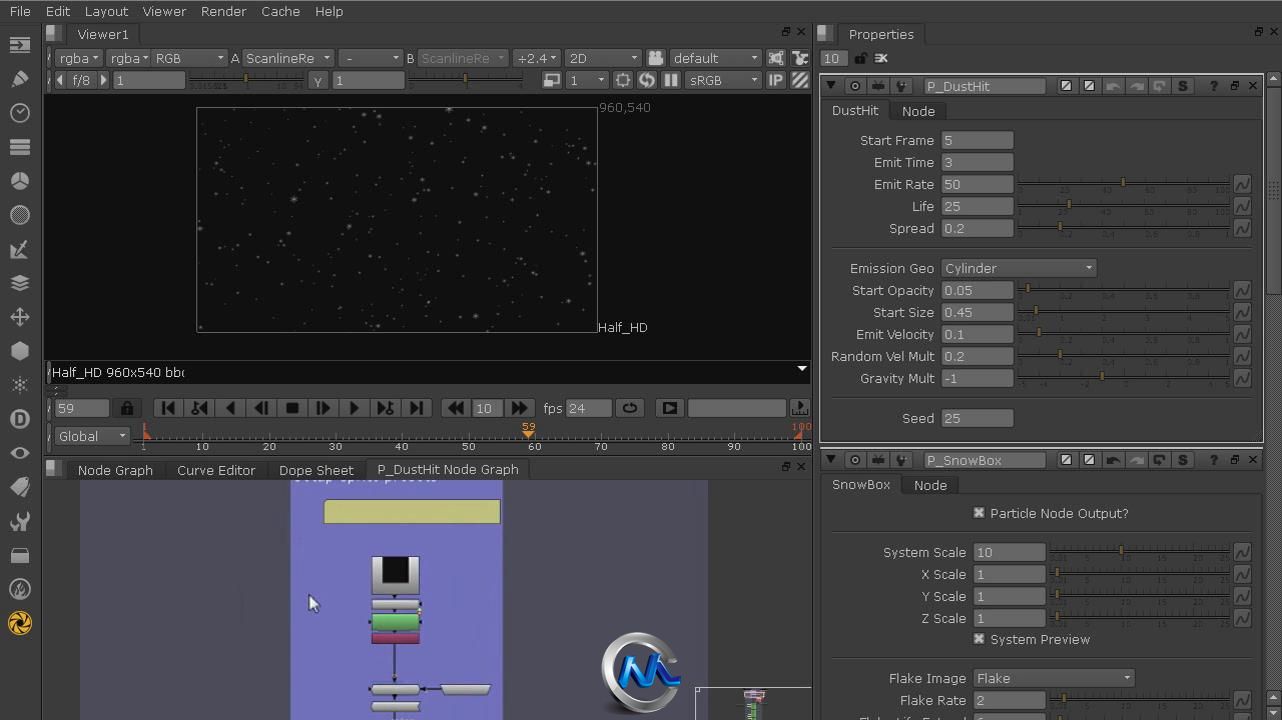The height and width of the screenshot is (720, 1282).
Task: Open the 3D nodes hexagon icon
Action: pyautogui.click(x=19, y=351)
